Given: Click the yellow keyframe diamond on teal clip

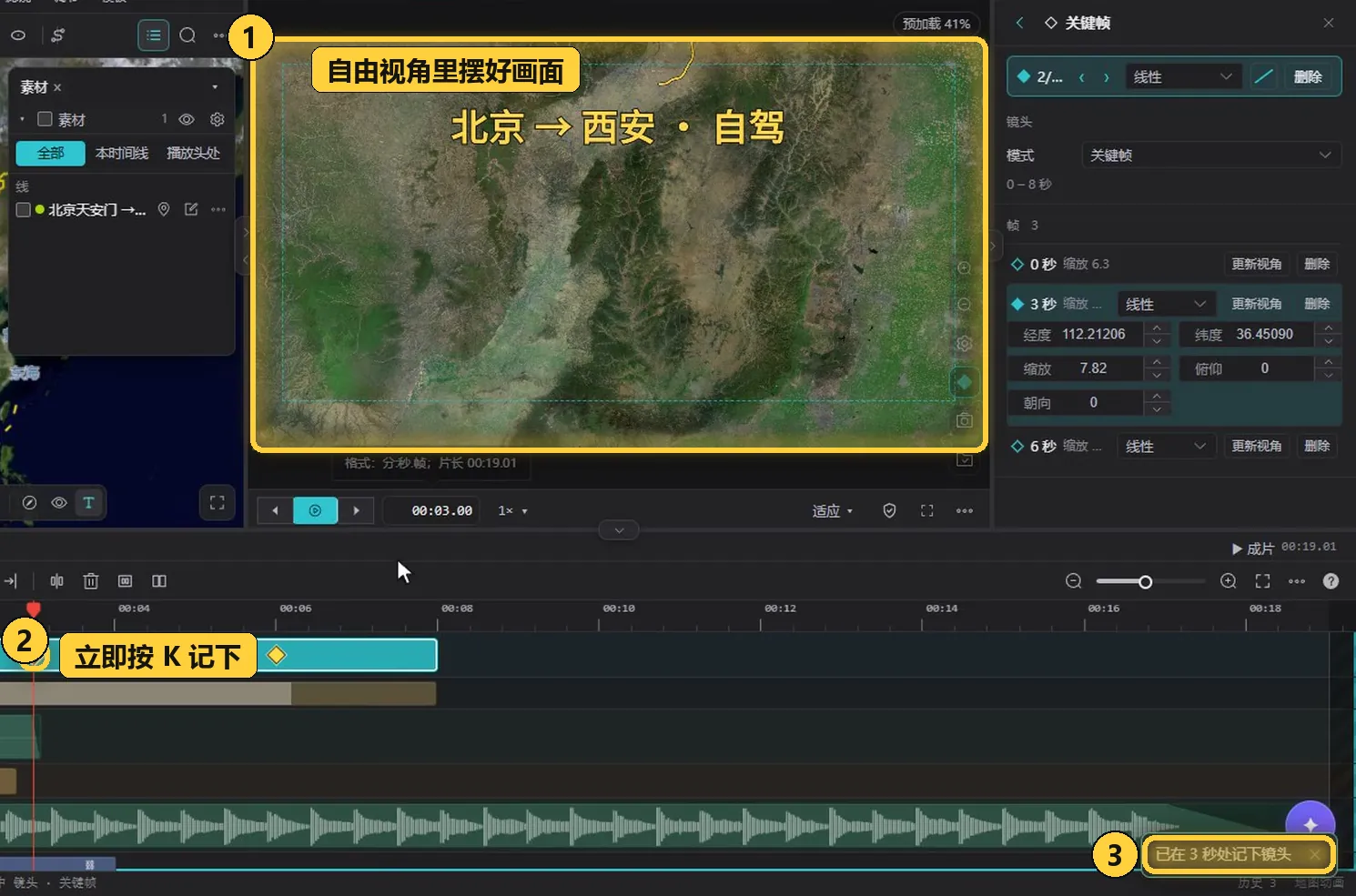Looking at the screenshot, I should coord(277,655).
